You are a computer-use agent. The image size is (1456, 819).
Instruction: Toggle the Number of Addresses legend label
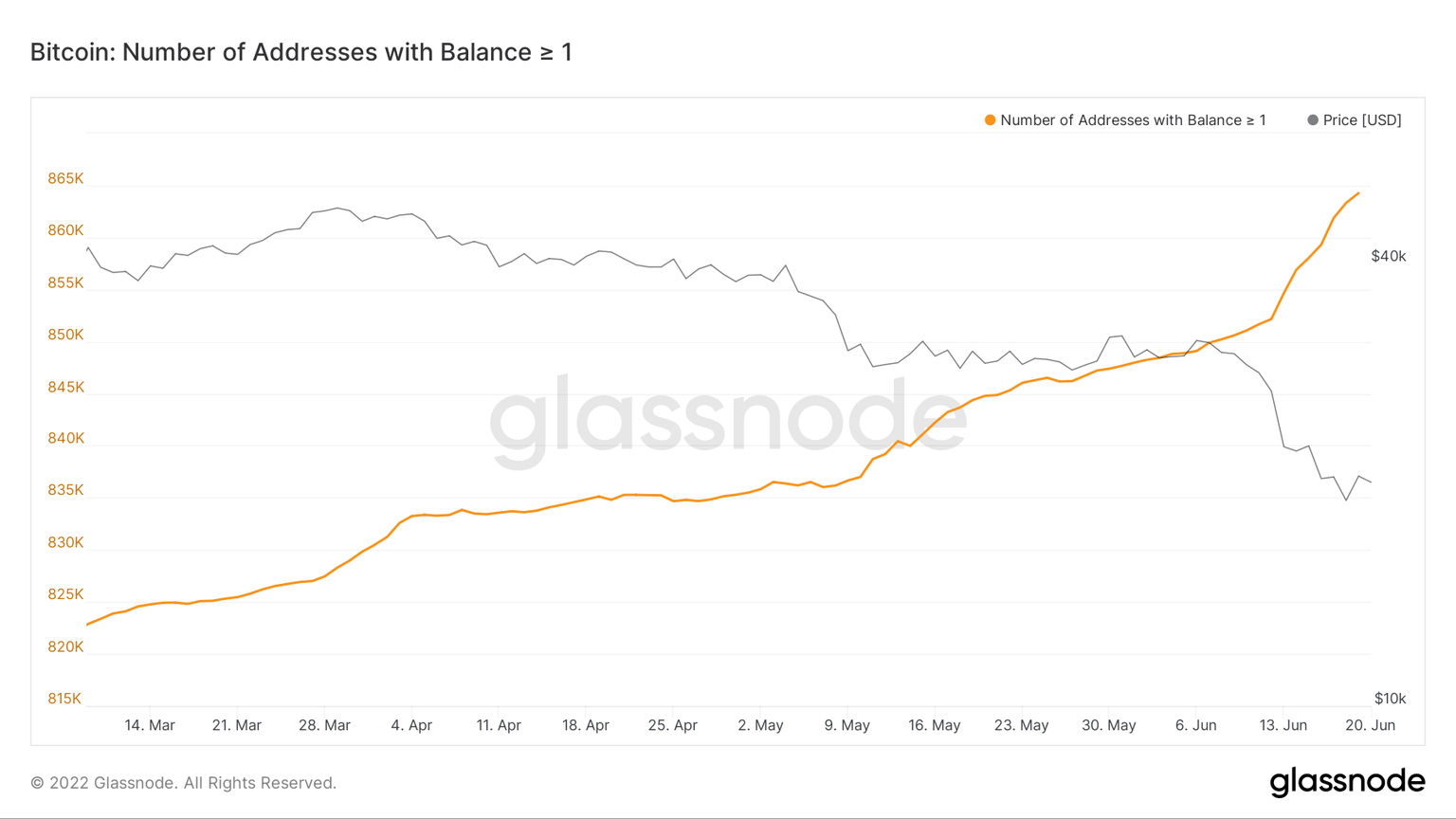click(x=1133, y=120)
